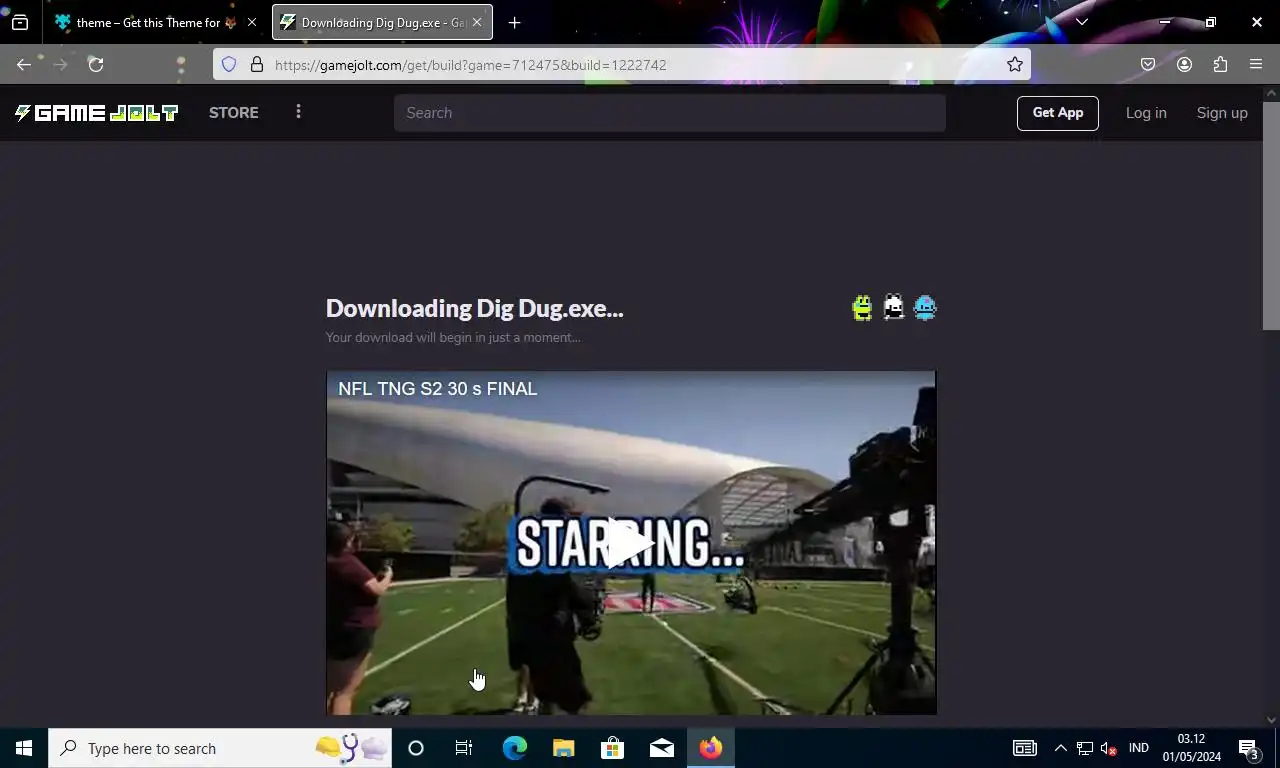The width and height of the screenshot is (1280, 768).
Task: Open the Game Jolt logo homepage
Action: click(x=97, y=113)
